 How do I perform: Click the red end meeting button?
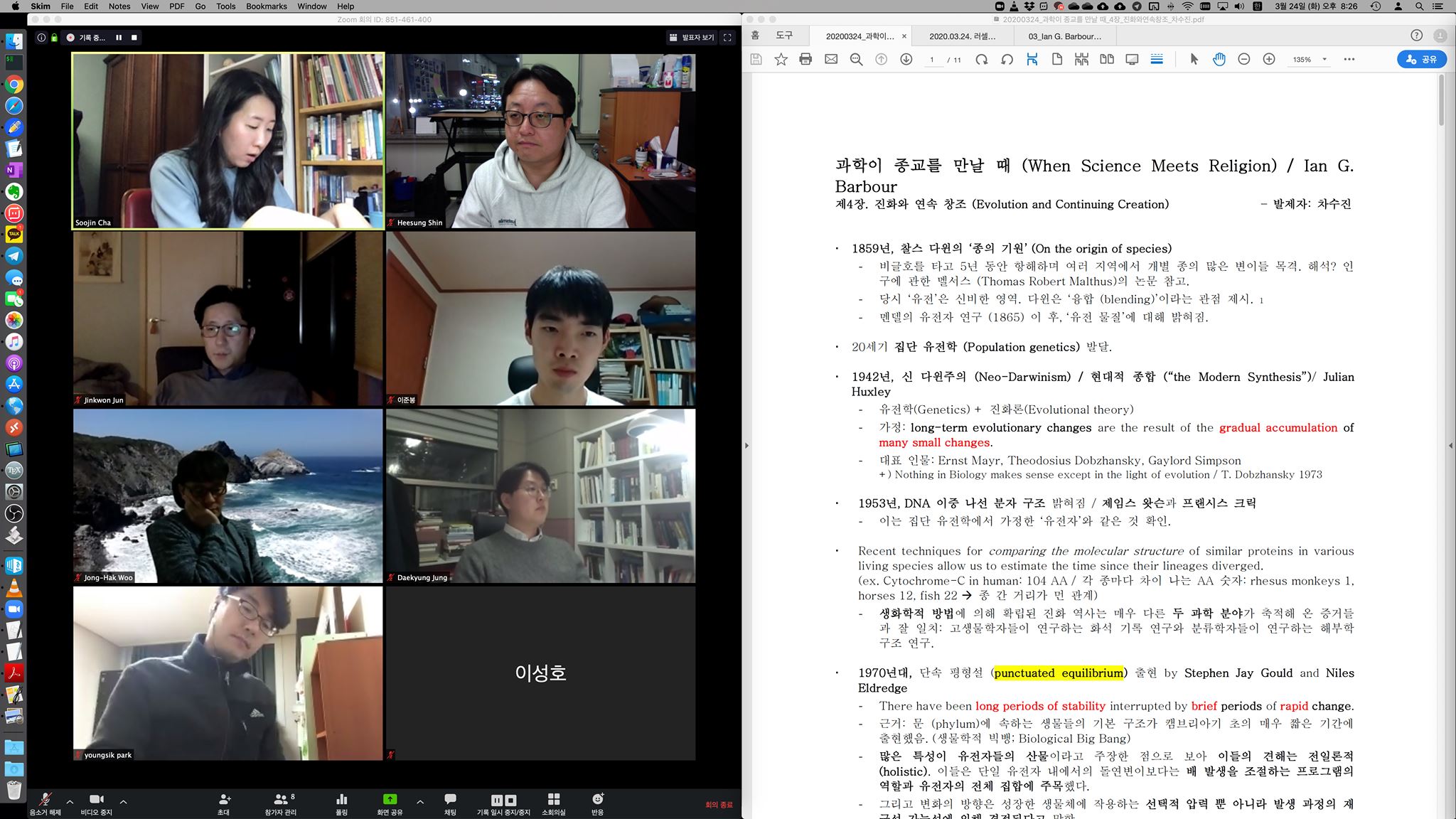coord(718,805)
